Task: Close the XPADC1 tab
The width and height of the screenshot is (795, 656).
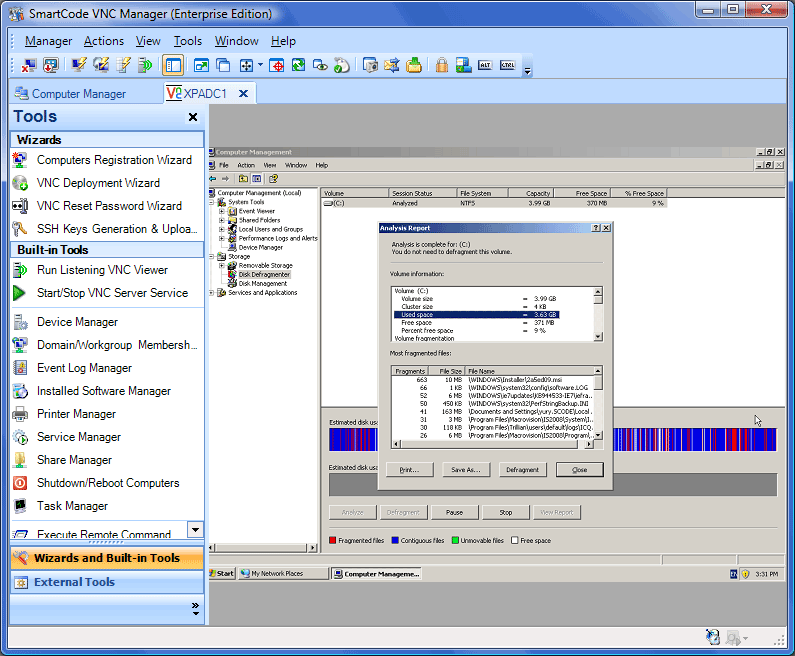Action: coord(243,94)
